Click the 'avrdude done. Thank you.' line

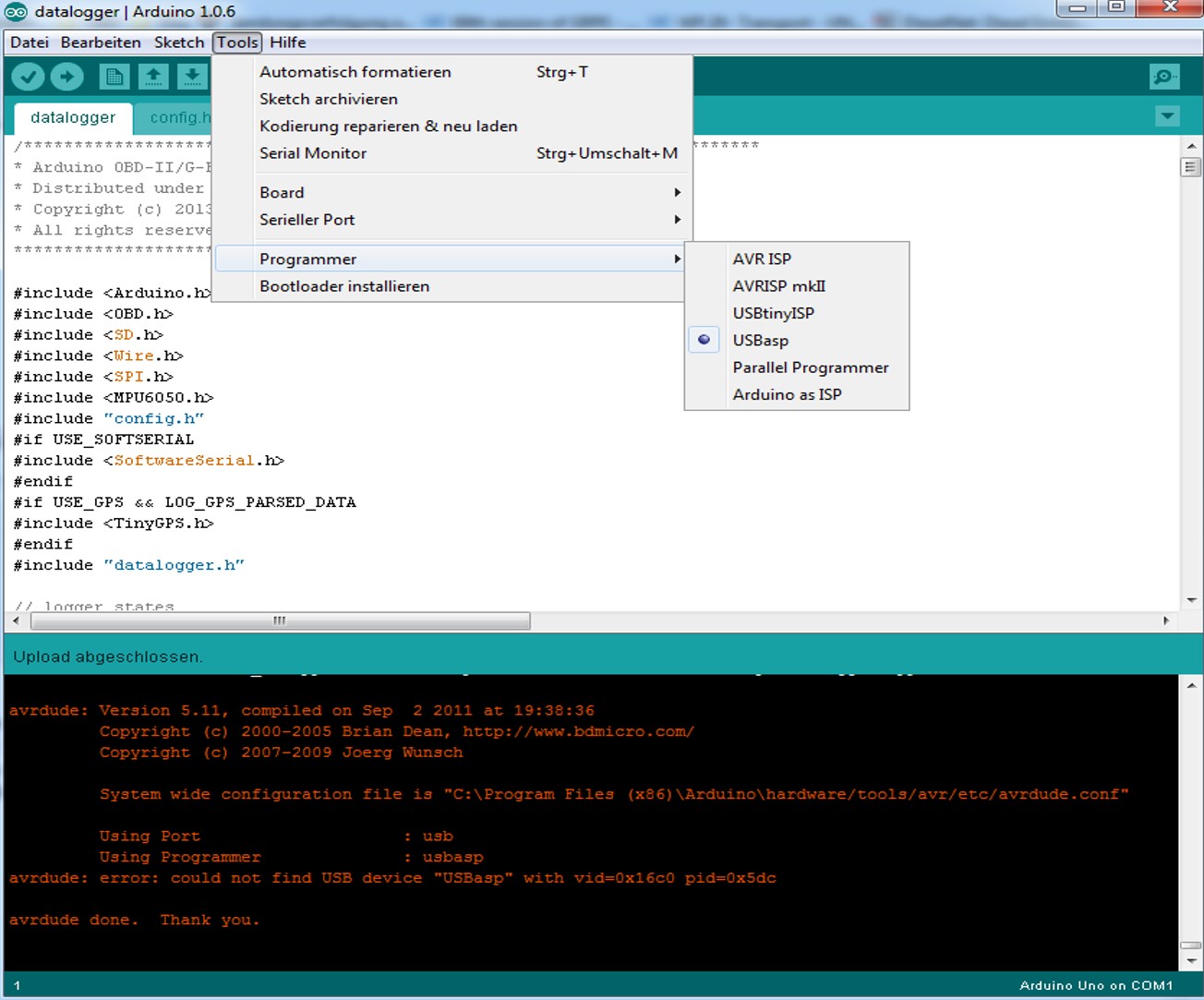134,920
